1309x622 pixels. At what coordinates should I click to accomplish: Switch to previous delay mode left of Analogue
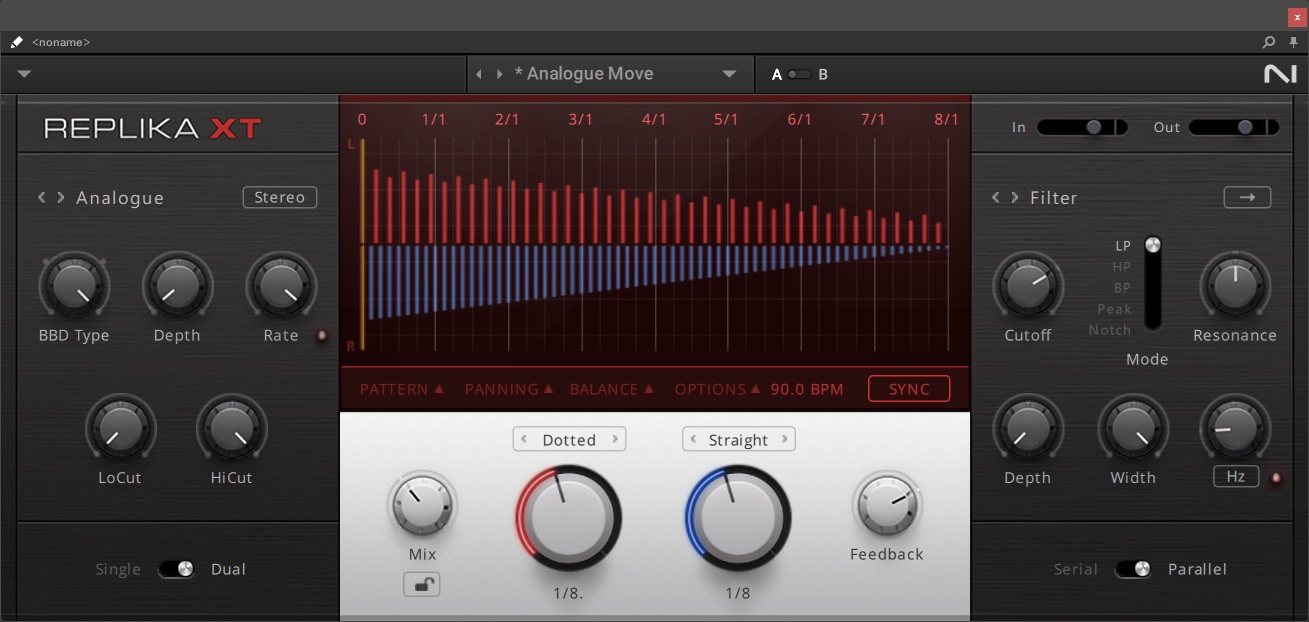coord(42,198)
